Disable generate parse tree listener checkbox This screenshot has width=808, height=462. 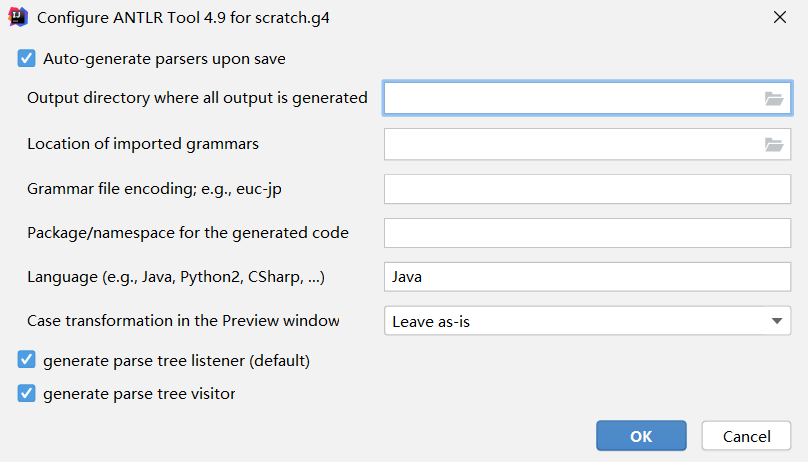pos(26,359)
